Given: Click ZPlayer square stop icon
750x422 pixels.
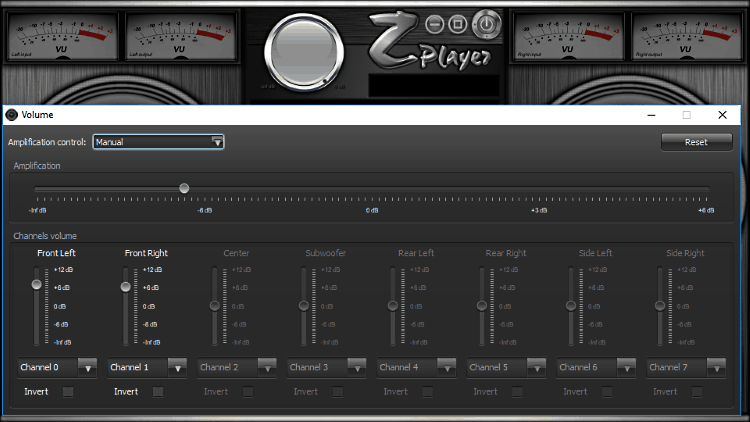Looking at the screenshot, I should tap(458, 24).
